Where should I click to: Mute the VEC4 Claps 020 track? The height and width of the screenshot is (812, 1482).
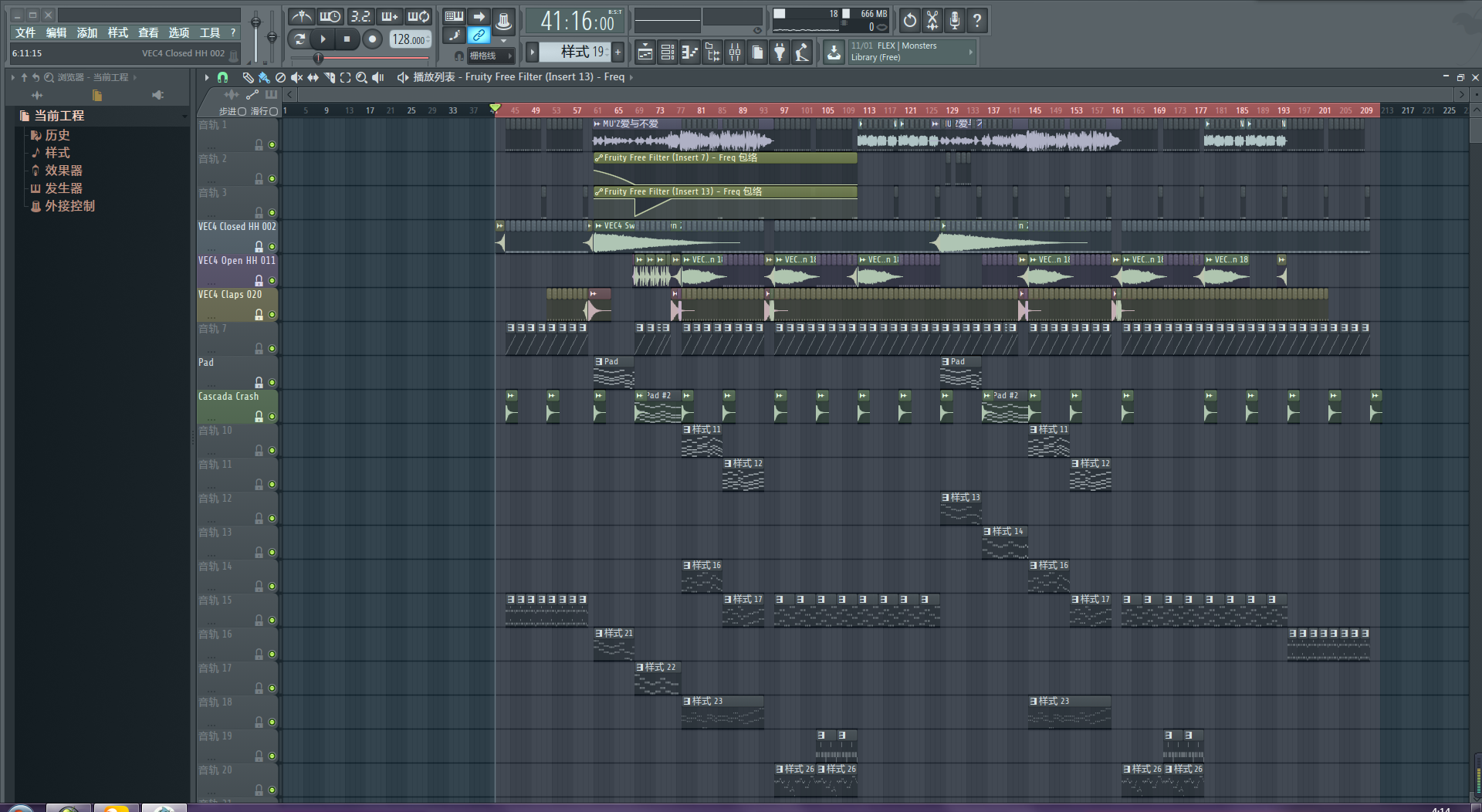272,315
